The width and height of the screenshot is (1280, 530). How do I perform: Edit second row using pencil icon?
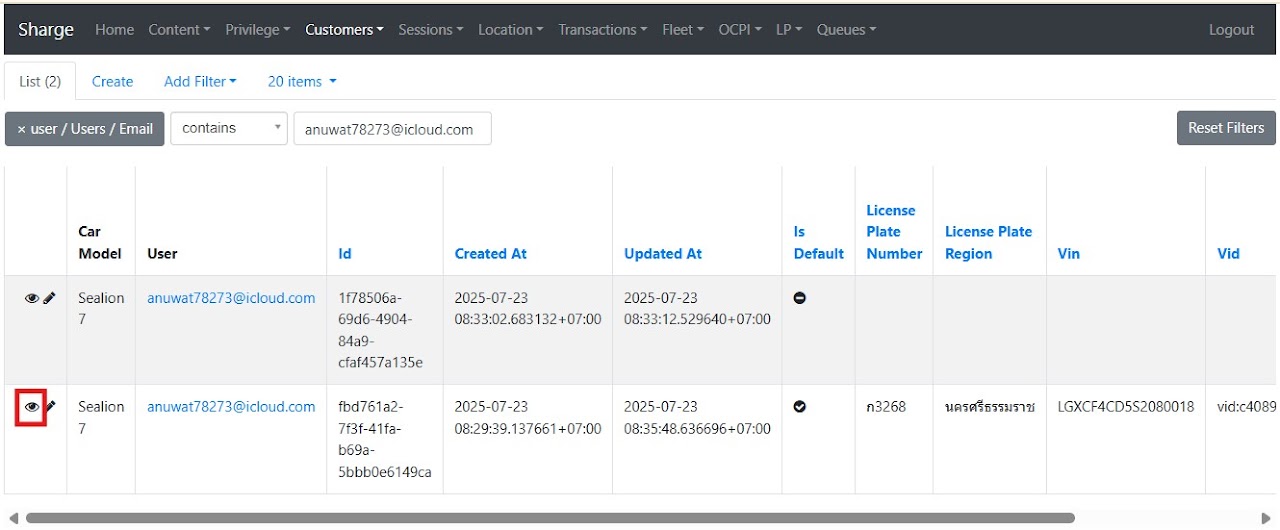click(51, 407)
